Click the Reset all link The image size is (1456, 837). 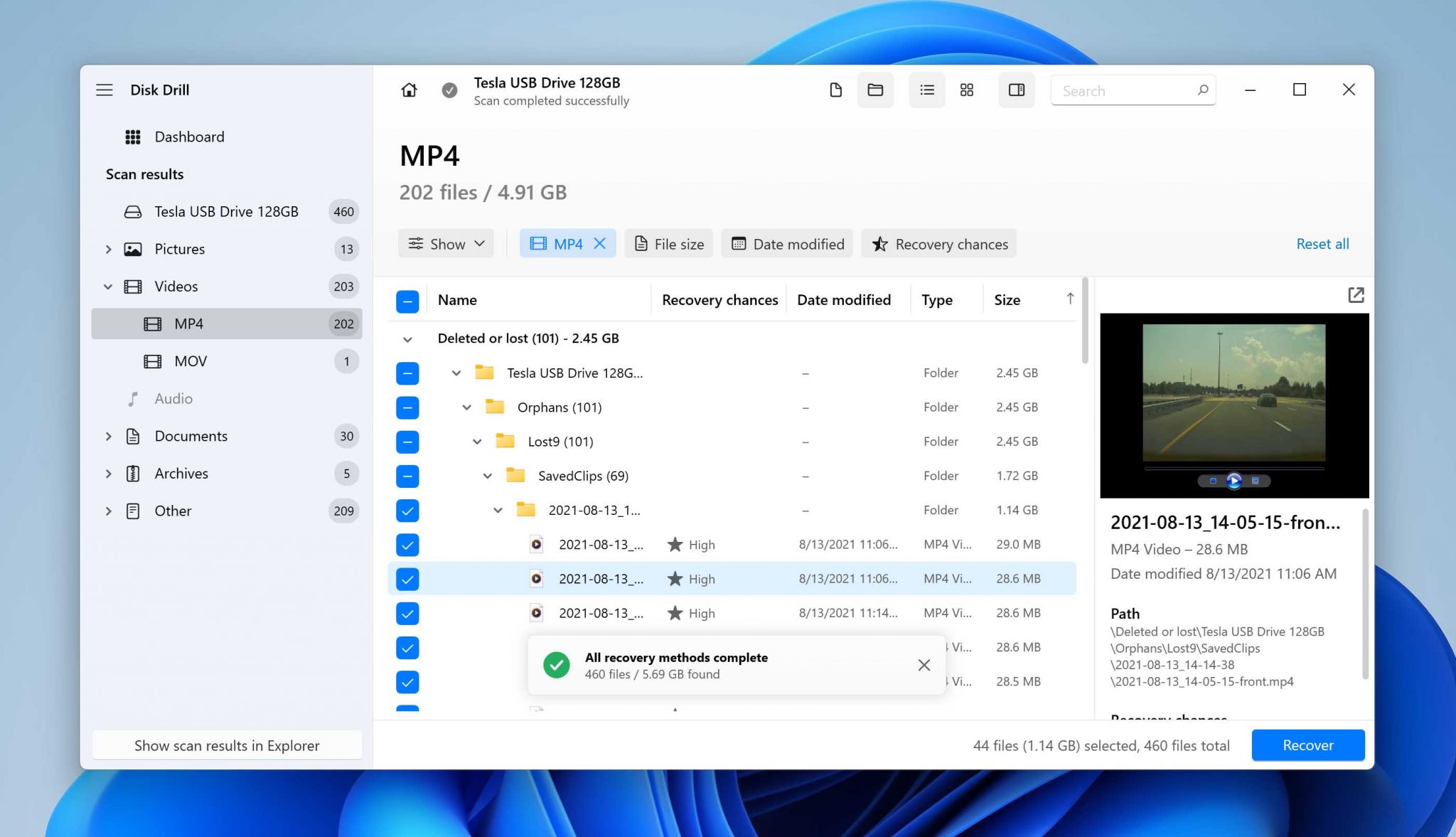click(x=1322, y=244)
